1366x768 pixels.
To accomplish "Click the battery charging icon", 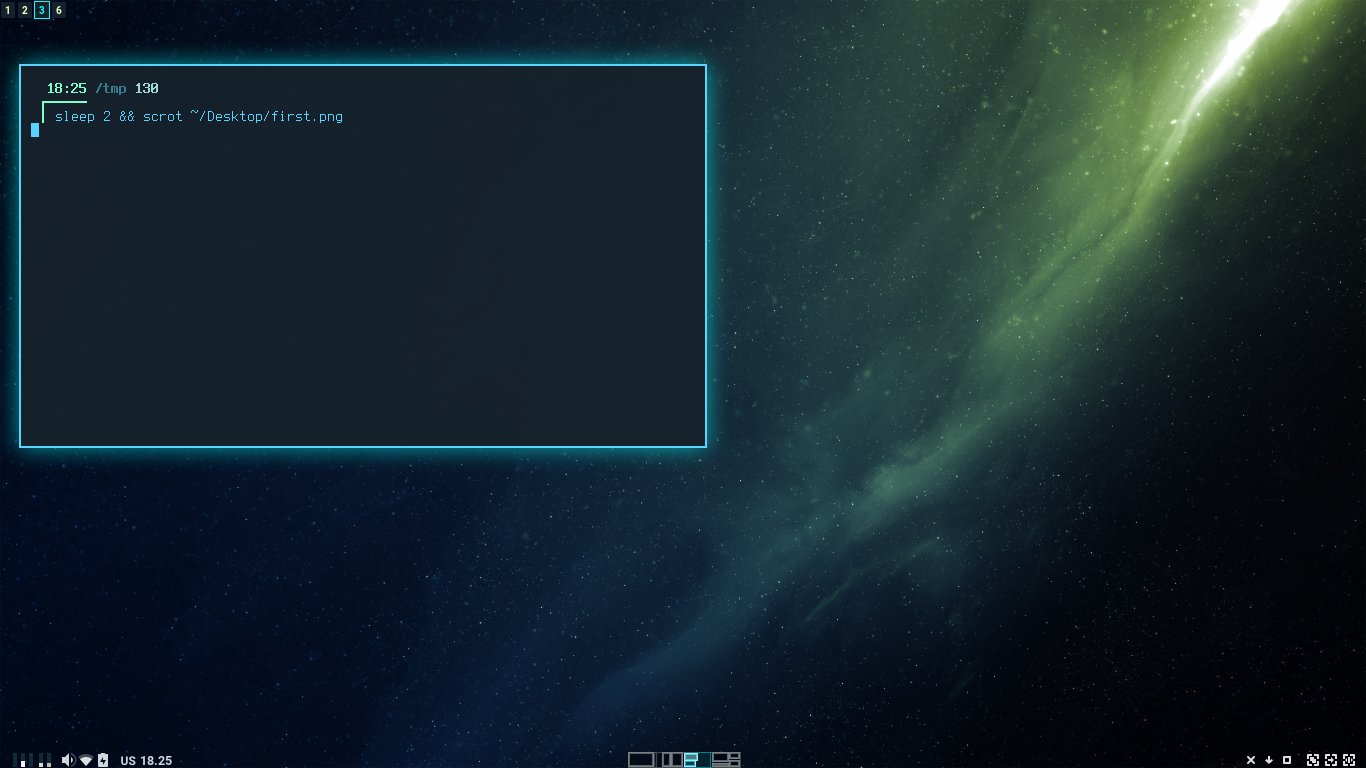I will click(x=103, y=760).
